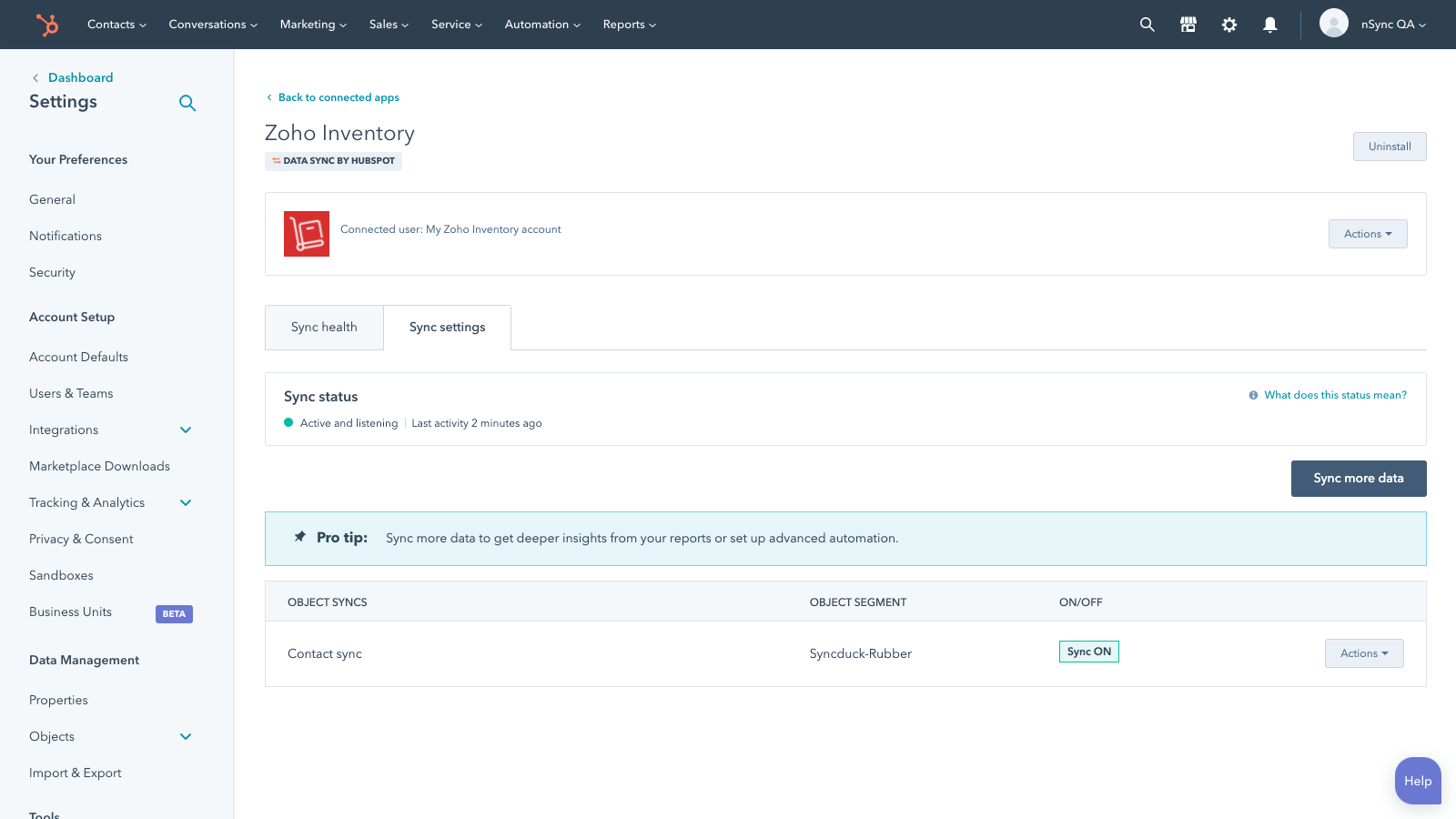Click the info icon near sync status
Image resolution: width=1456 pixels, height=819 pixels.
pos(1252,395)
